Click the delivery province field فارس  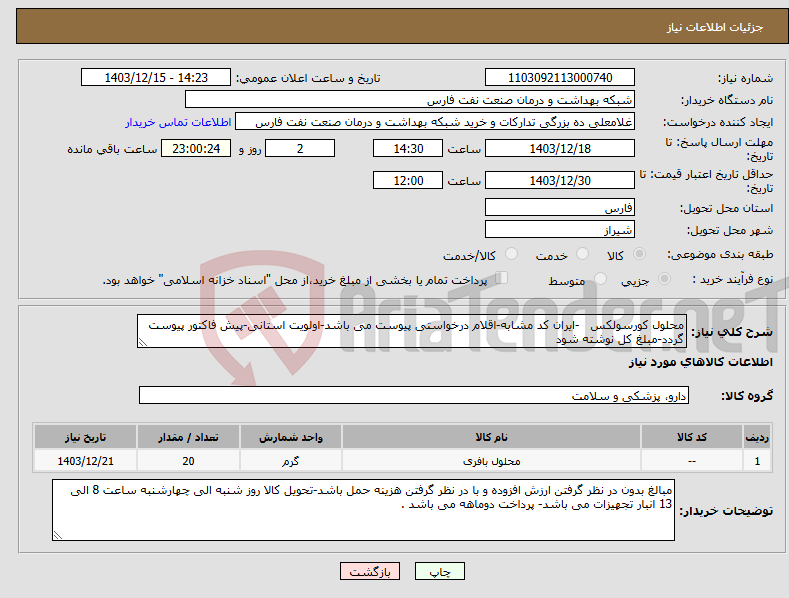(x=560, y=207)
